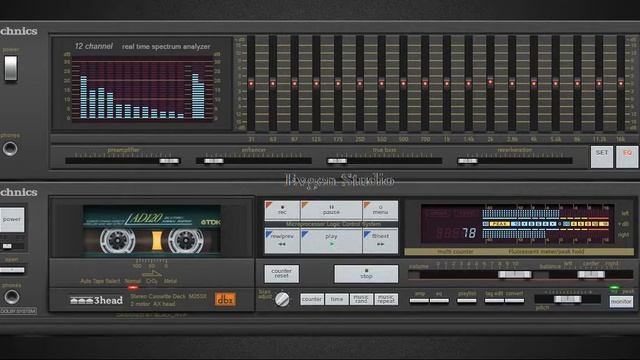The image size is (640, 360).
Task: Click the 8k equalizer band fader
Action: (x=577, y=83)
